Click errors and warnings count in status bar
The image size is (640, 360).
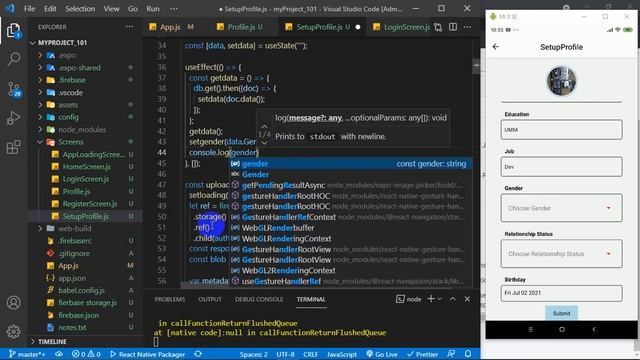click(x=86, y=354)
